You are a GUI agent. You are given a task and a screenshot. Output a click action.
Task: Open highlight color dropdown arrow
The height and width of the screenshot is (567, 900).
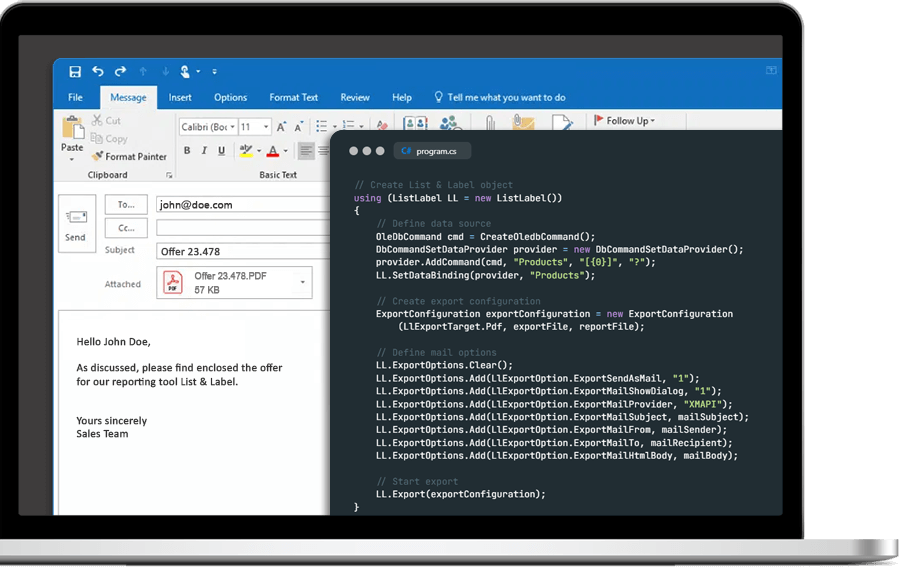[x=259, y=152]
